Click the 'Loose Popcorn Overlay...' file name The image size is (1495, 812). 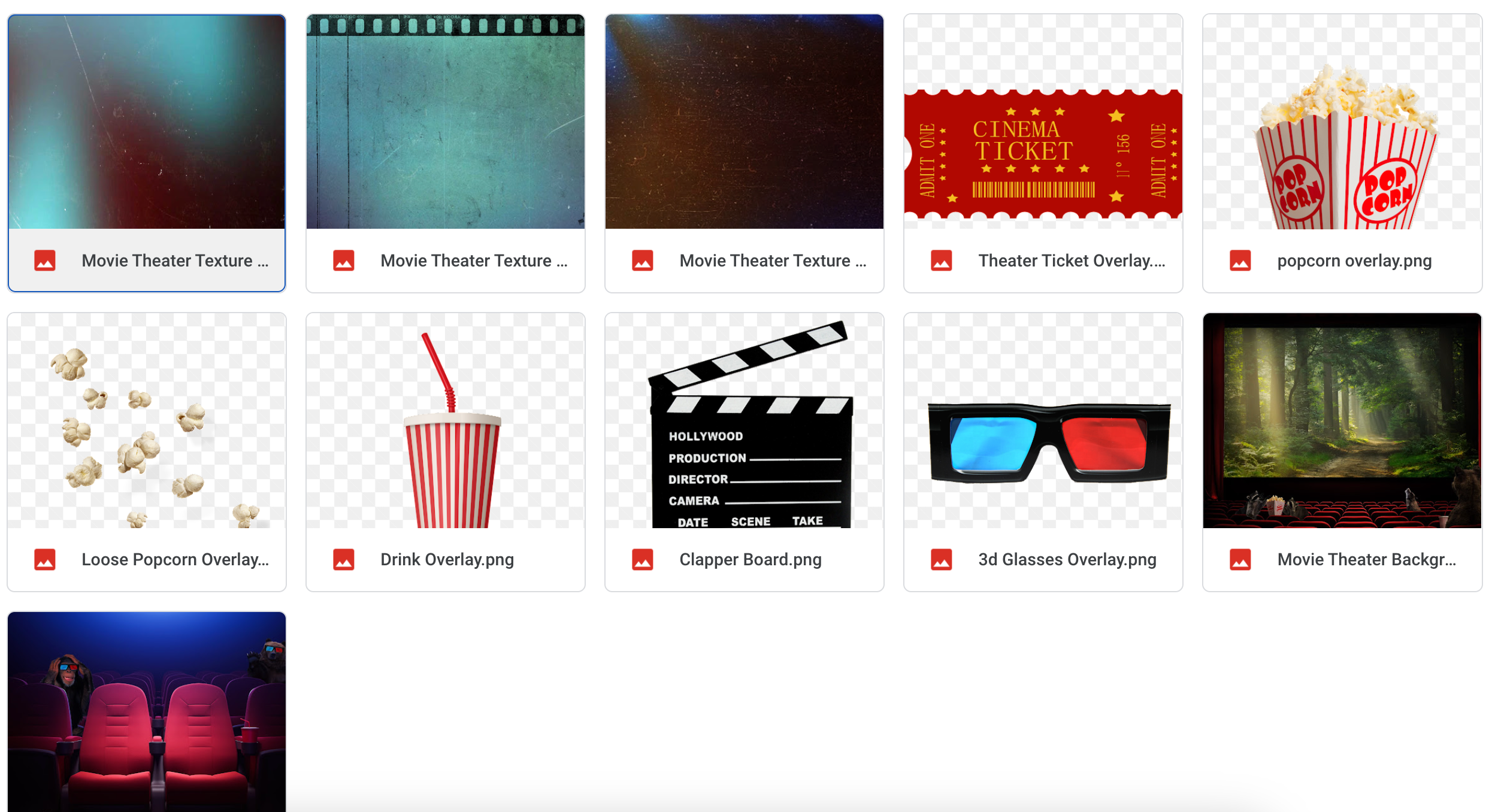point(175,559)
